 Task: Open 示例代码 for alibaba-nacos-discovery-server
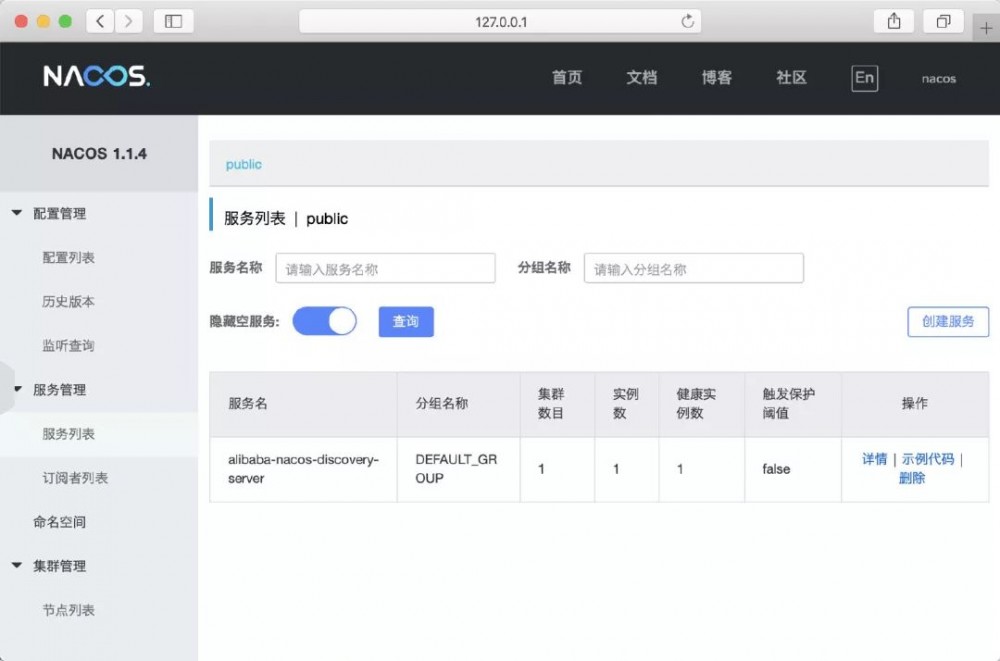[x=928, y=459]
